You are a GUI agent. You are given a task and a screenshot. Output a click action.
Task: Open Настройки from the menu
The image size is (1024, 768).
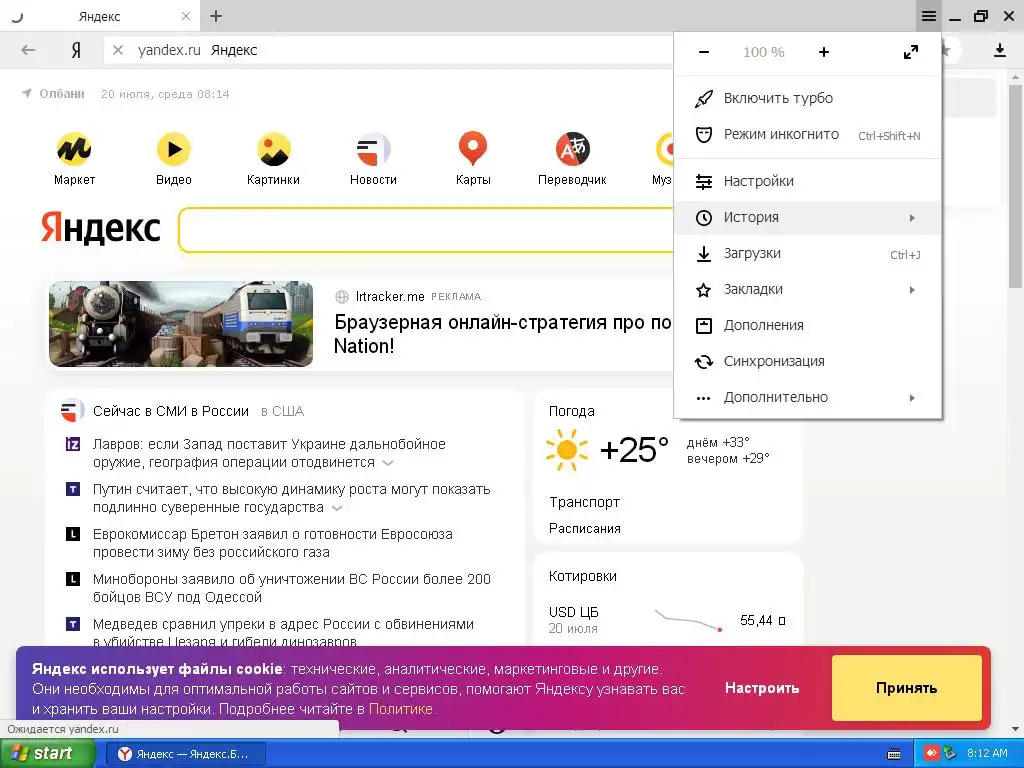[808, 182]
